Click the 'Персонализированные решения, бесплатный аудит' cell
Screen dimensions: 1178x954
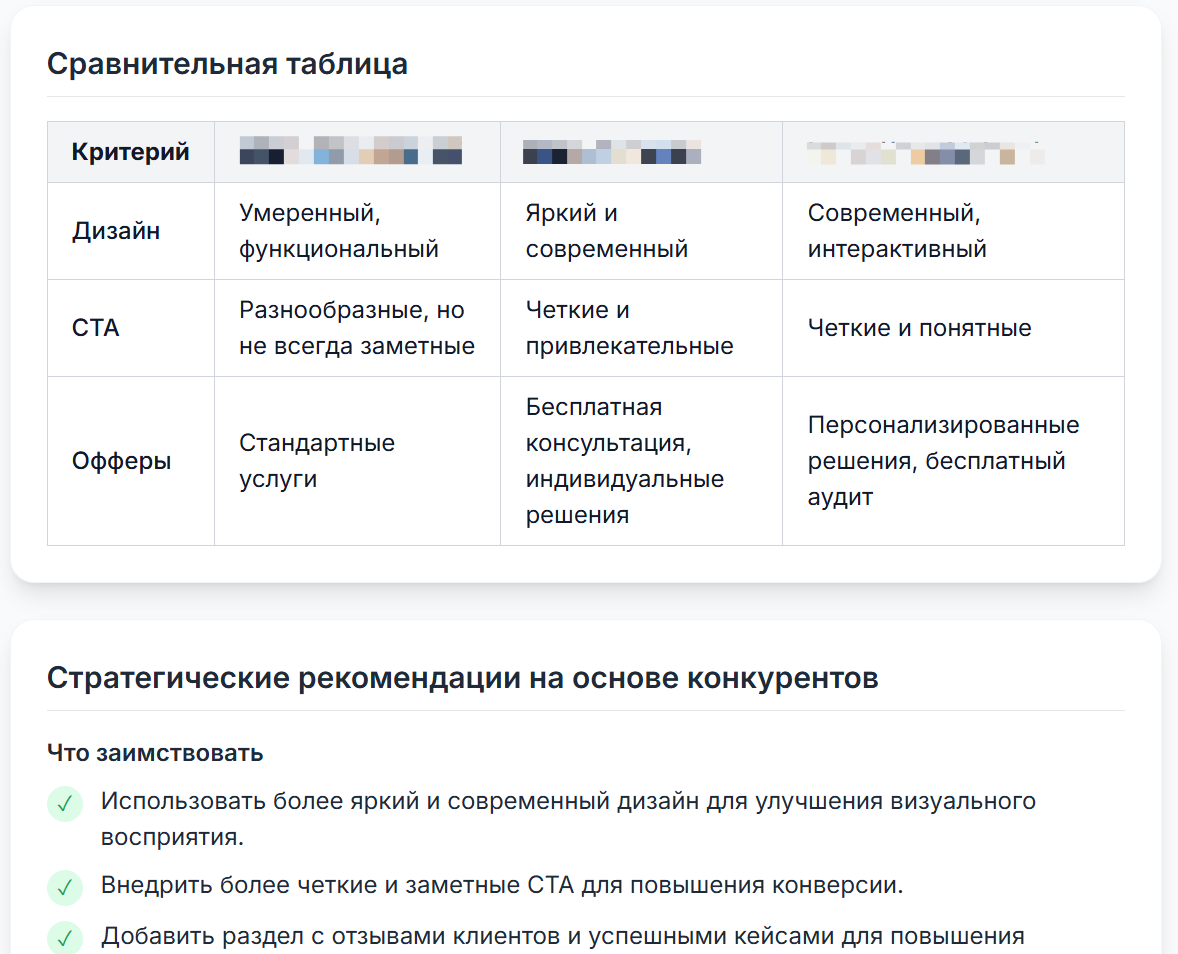pyautogui.click(x=953, y=460)
